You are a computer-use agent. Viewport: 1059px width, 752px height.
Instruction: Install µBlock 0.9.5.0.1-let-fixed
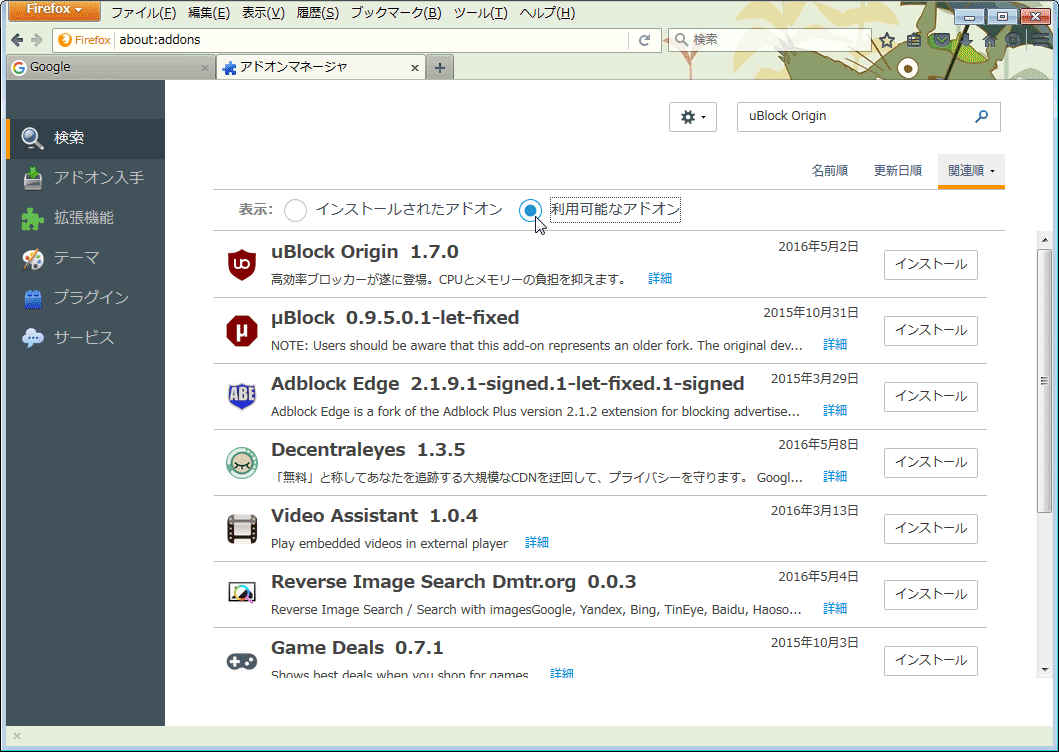tap(931, 330)
